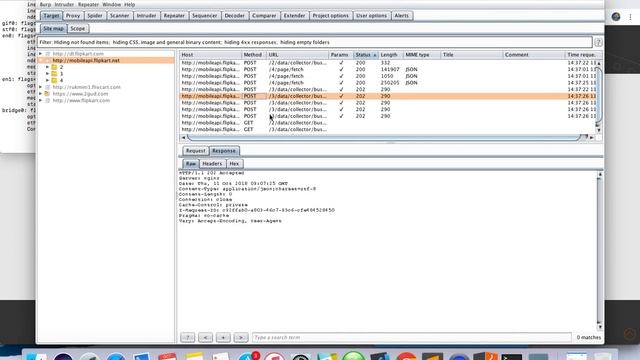Viewport: 640px width, 360px height.
Task: Jump to next search match with the > button
Action: [241, 338]
